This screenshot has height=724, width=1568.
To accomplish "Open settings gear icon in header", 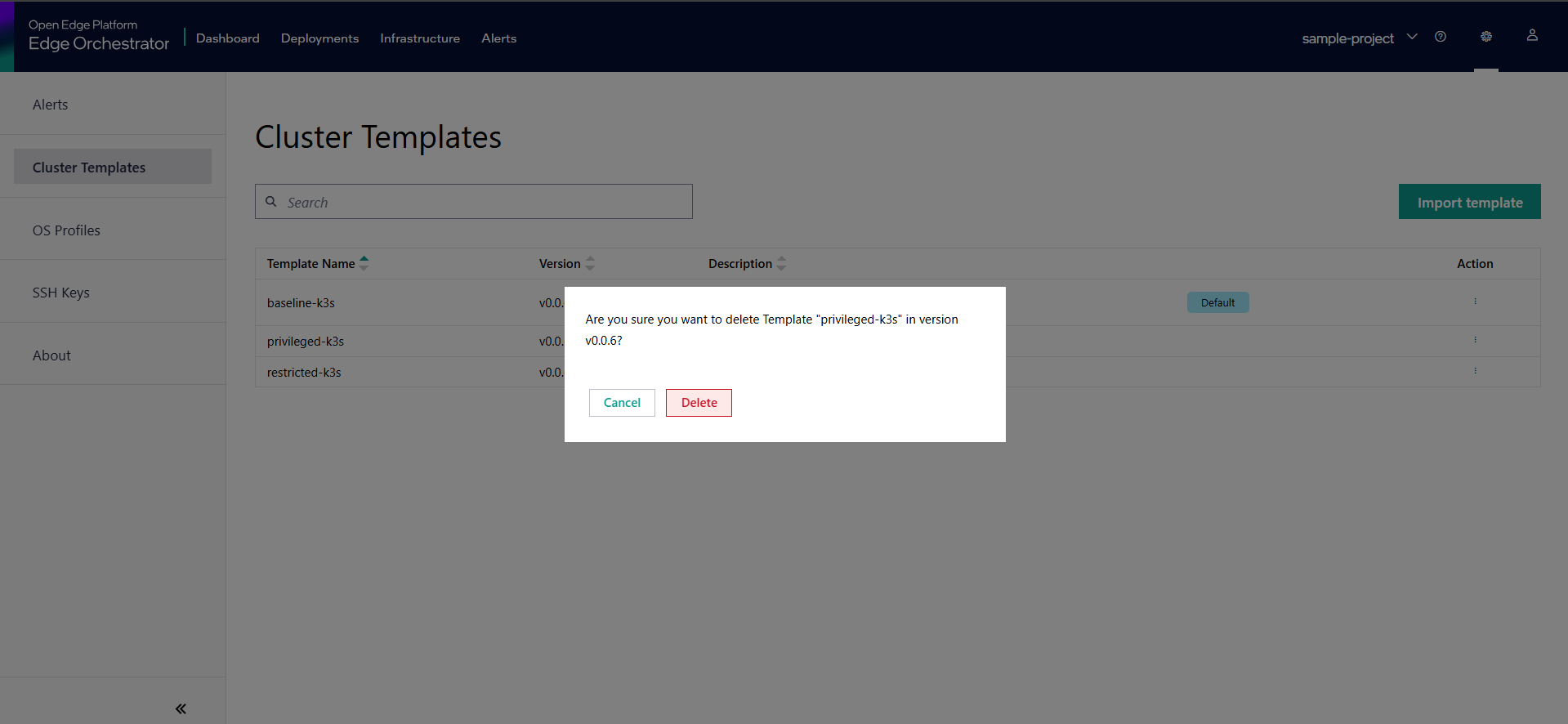I will point(1486,37).
